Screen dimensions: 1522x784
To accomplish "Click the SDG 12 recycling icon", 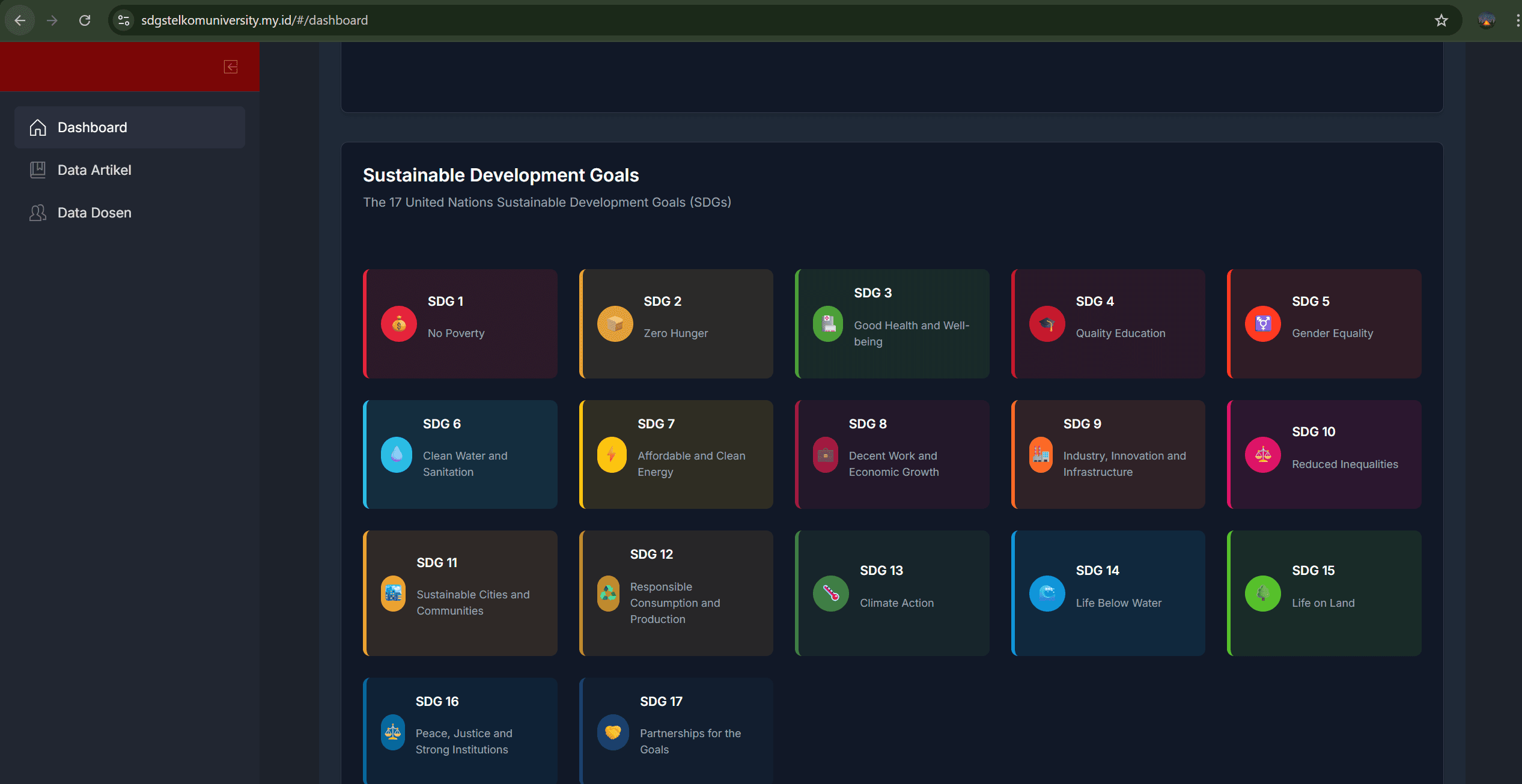I will click(x=608, y=594).
